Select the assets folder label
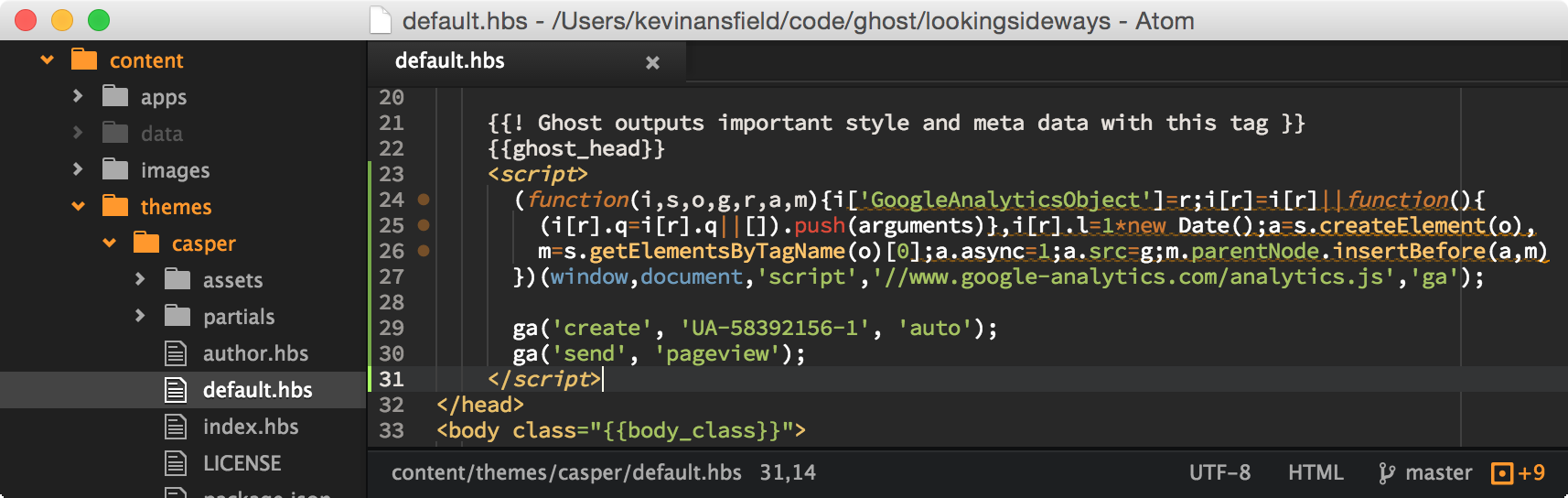1568x498 pixels. (233, 280)
